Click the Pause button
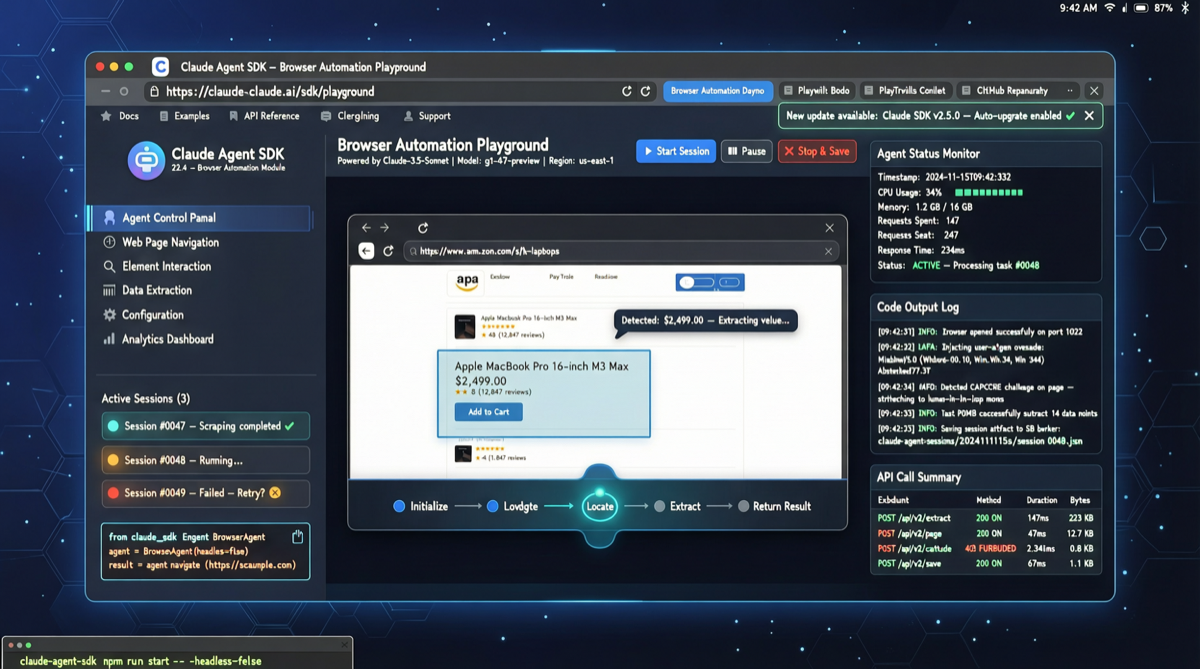This screenshot has height=669, width=1200. (x=746, y=151)
